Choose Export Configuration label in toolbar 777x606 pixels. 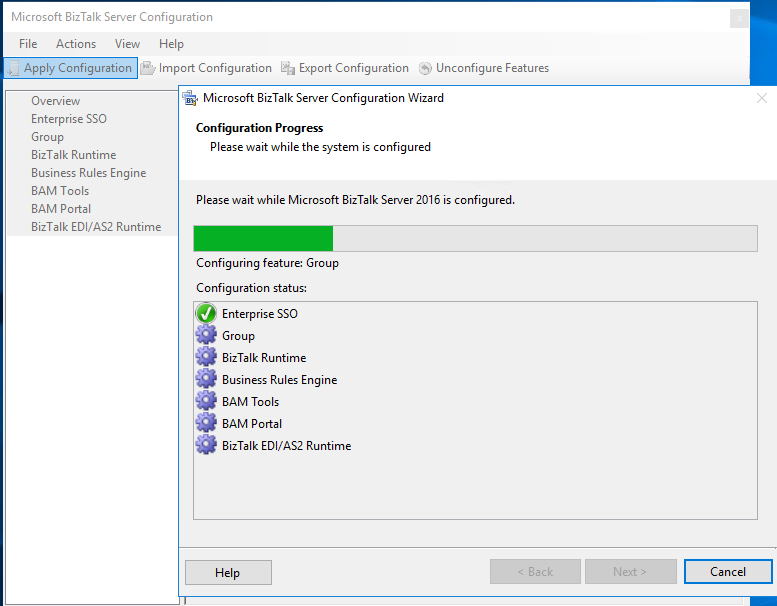(354, 68)
